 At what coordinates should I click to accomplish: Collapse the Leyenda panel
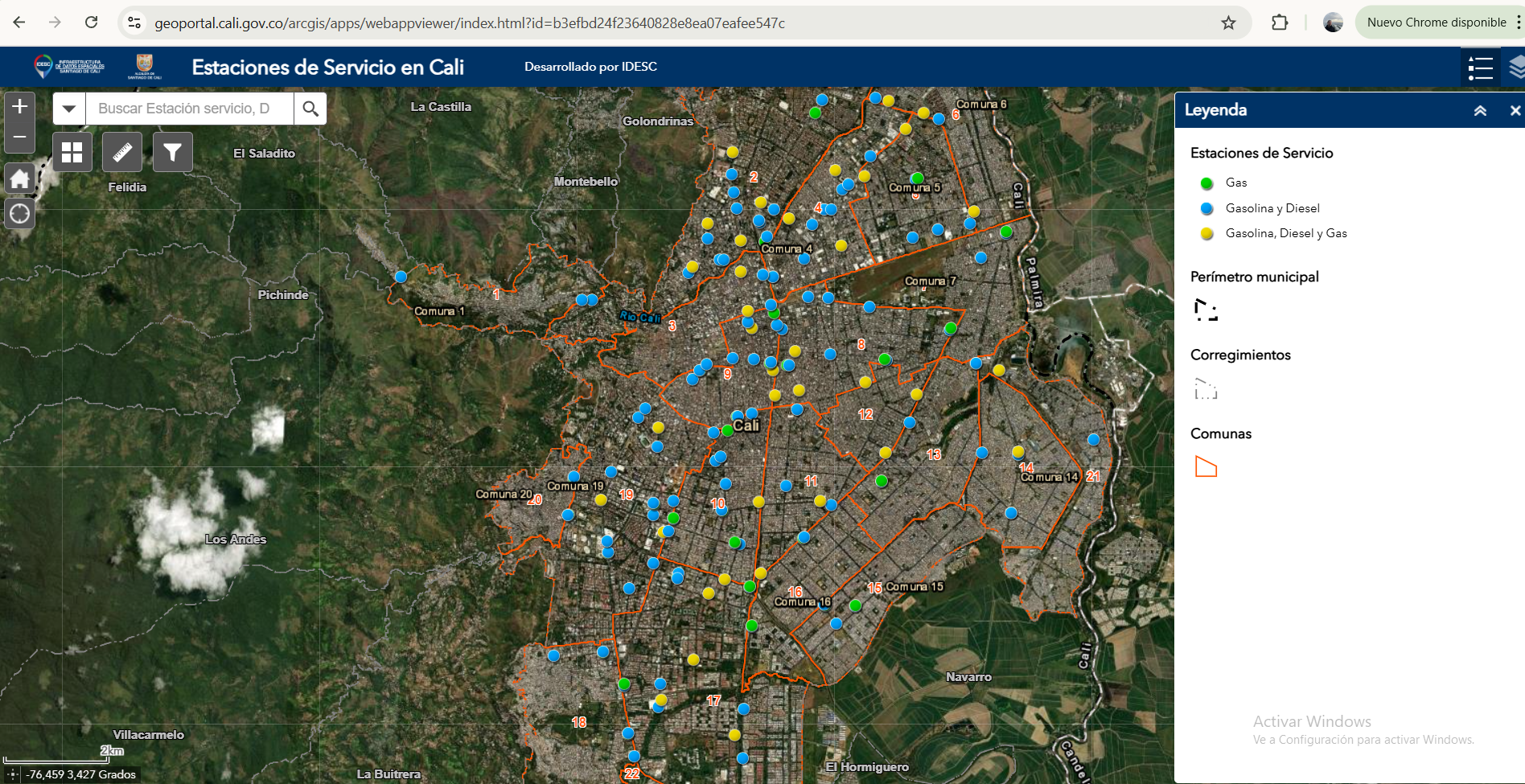click(x=1480, y=111)
